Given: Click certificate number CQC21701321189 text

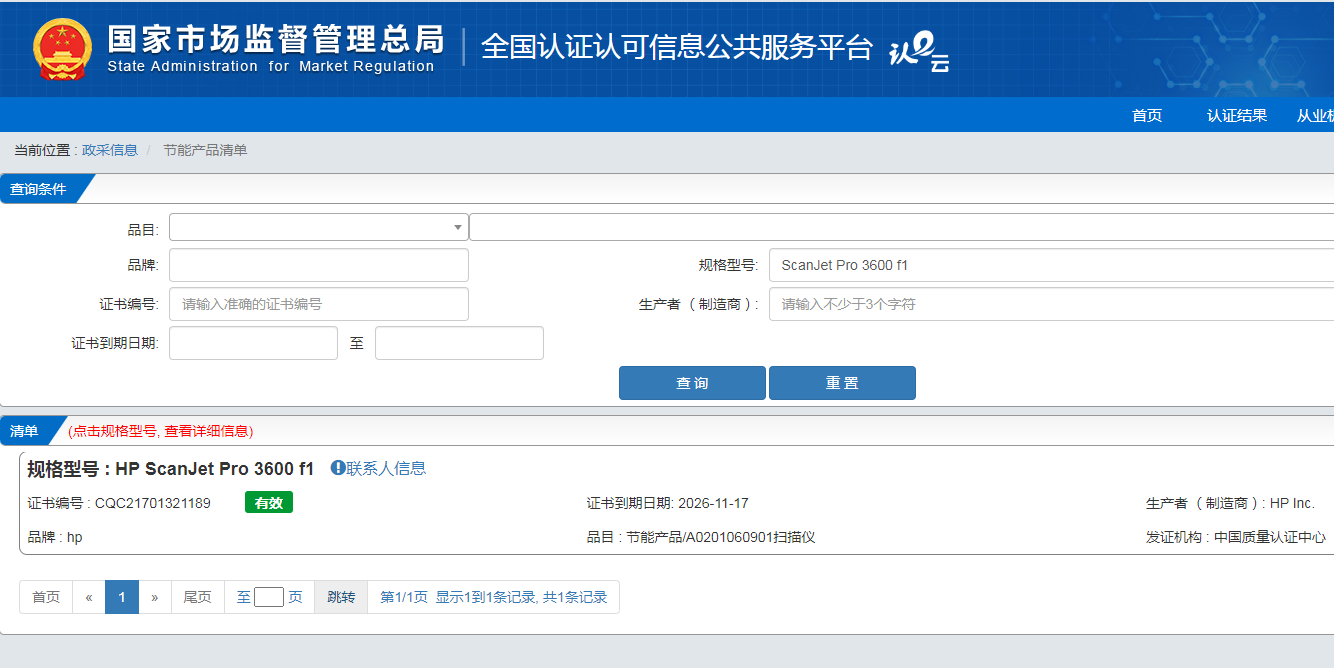Looking at the screenshot, I should [153, 503].
